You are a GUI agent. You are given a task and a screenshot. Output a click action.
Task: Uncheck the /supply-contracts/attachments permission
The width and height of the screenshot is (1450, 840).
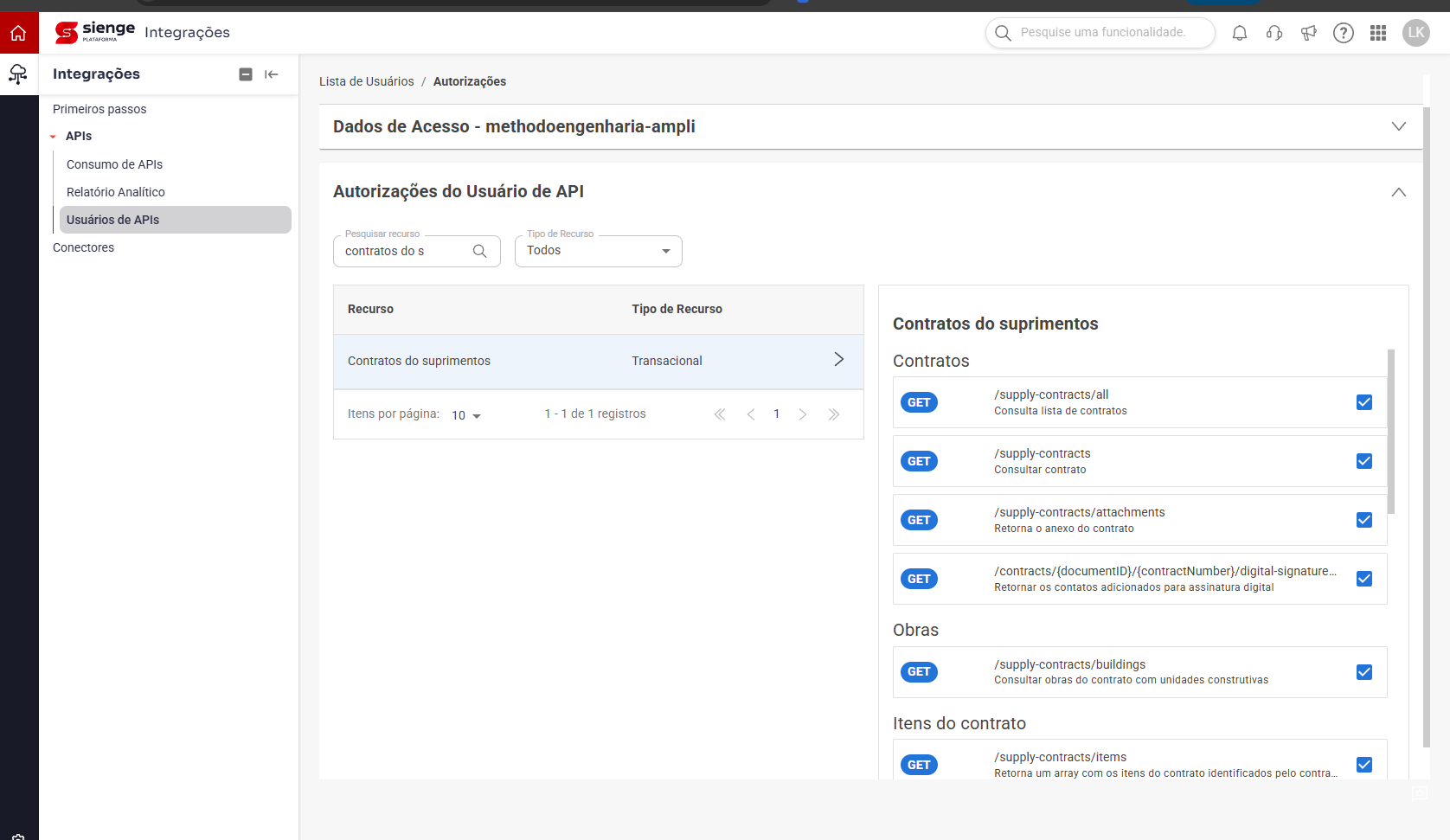1364,520
